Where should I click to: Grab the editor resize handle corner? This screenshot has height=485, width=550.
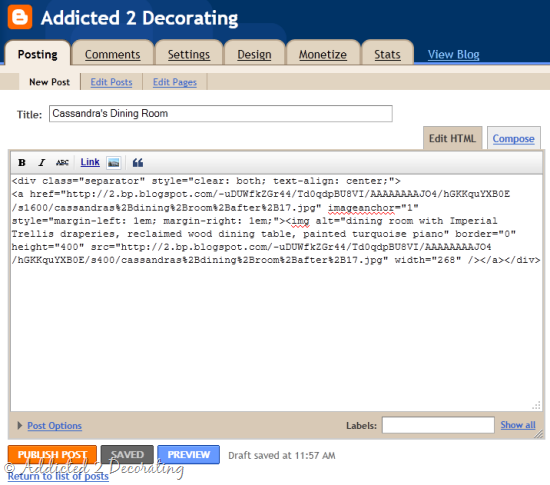(538, 435)
